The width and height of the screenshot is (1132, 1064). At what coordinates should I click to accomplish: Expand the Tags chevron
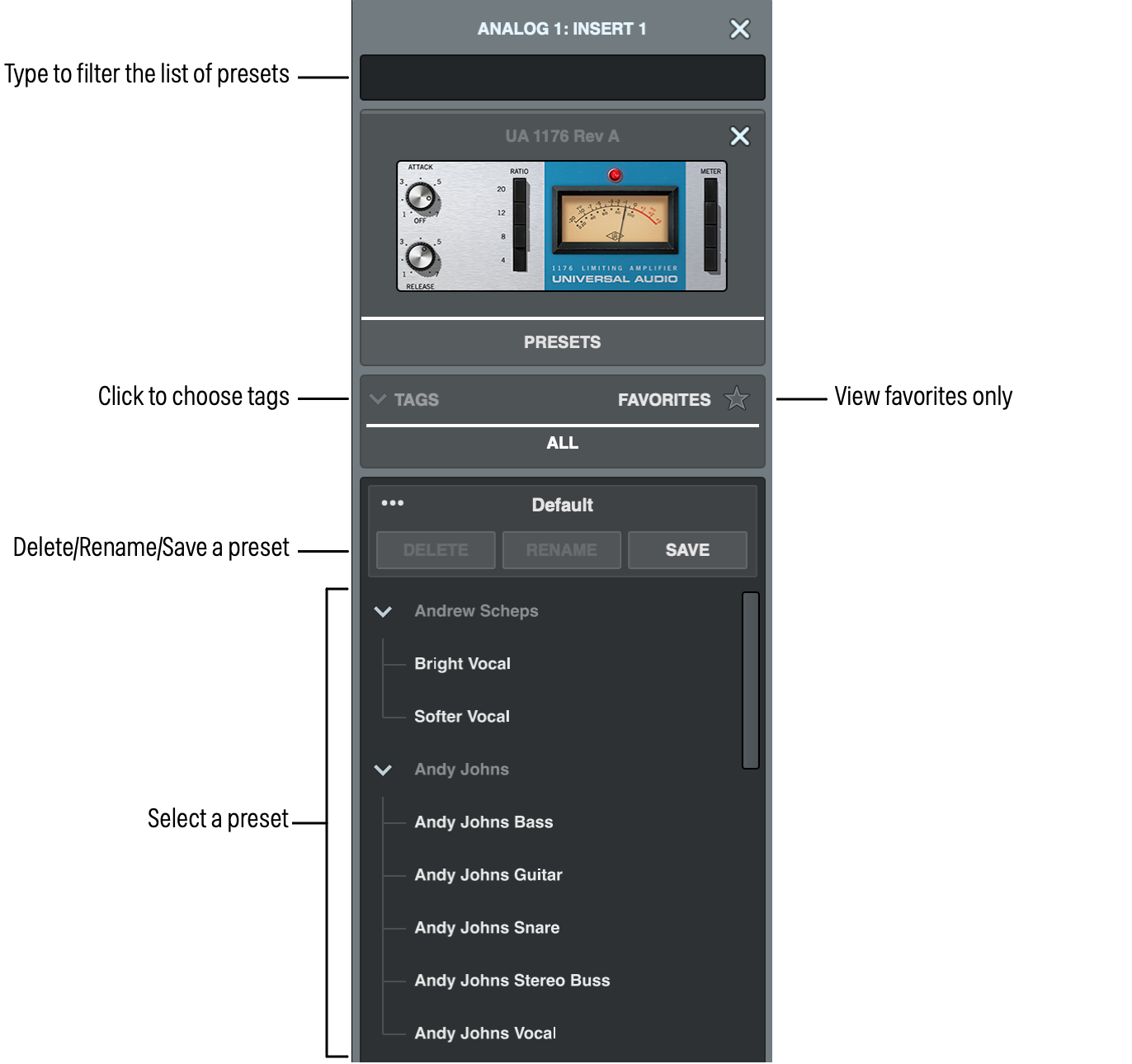pyautogui.click(x=378, y=399)
